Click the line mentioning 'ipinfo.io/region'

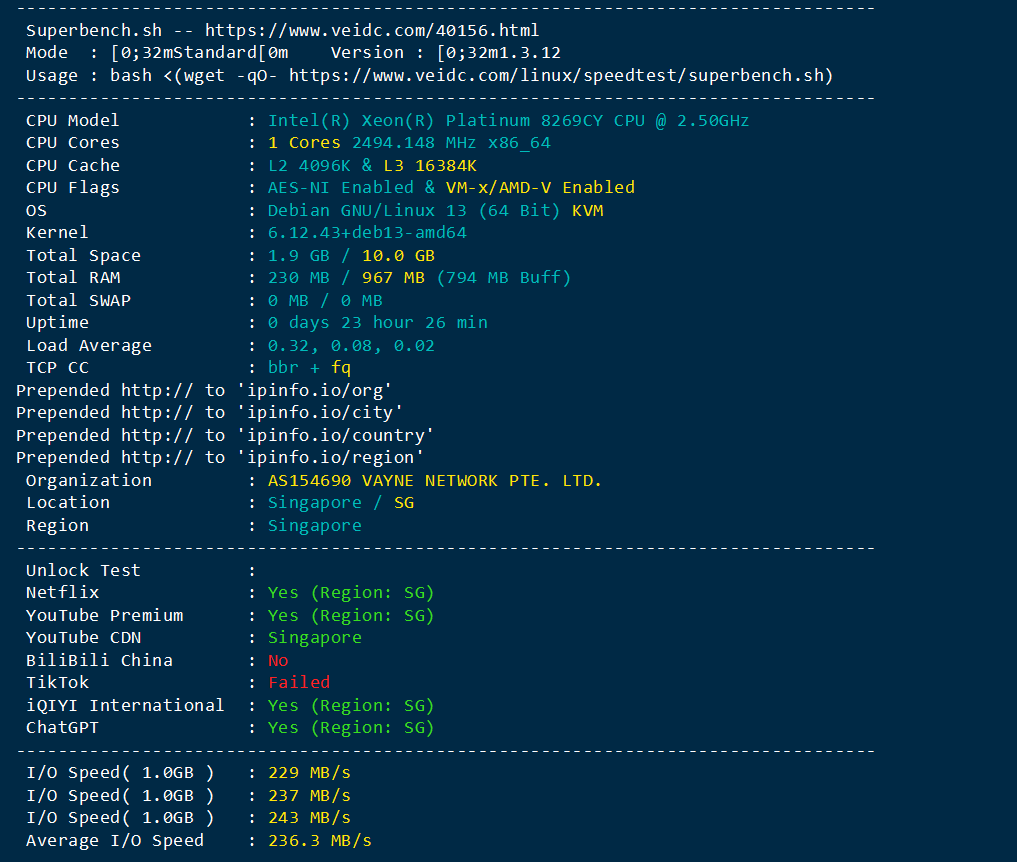219,457
